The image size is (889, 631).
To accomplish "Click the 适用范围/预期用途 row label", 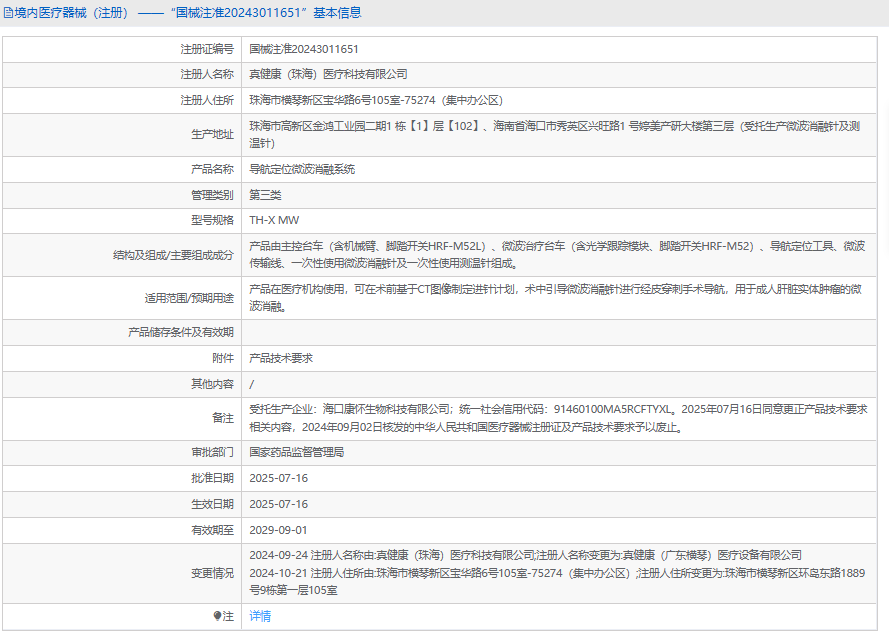I will pyautogui.click(x=189, y=298).
